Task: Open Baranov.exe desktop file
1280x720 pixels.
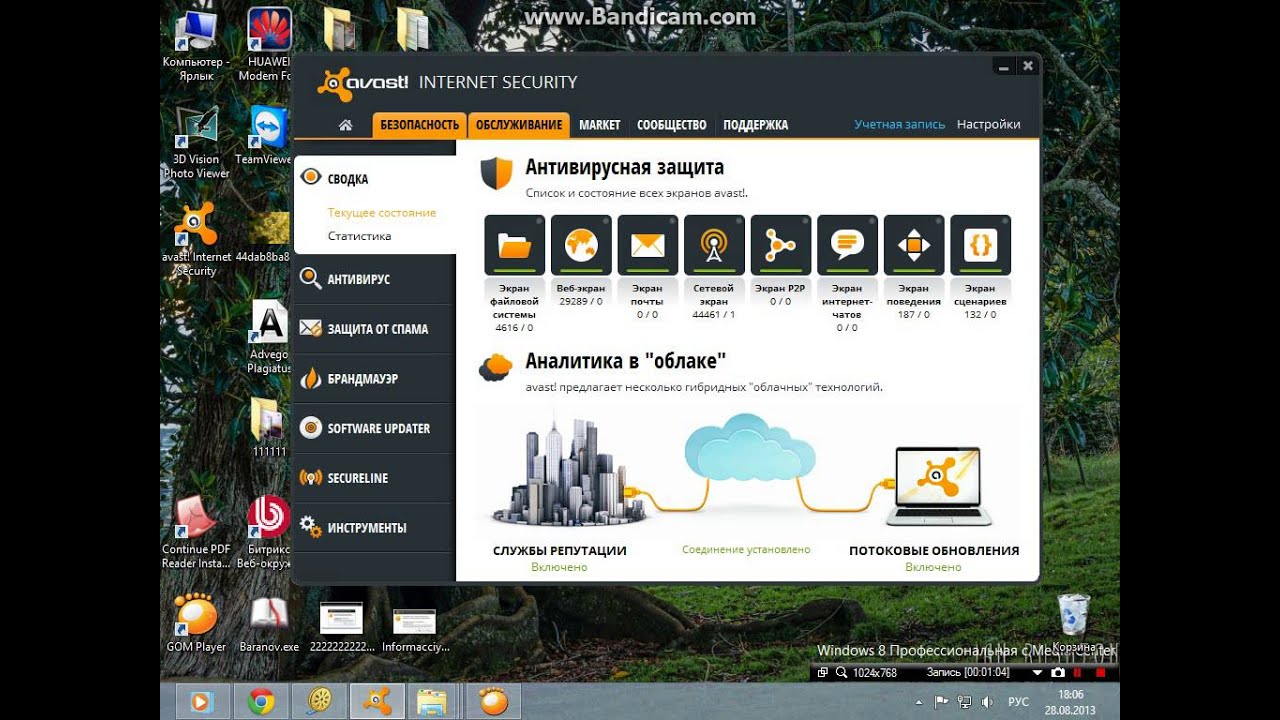Action: (269, 622)
